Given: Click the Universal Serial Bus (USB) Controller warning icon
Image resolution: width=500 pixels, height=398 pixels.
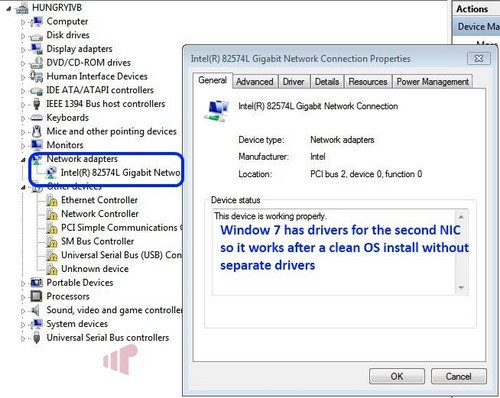Looking at the screenshot, I should 52,255.
